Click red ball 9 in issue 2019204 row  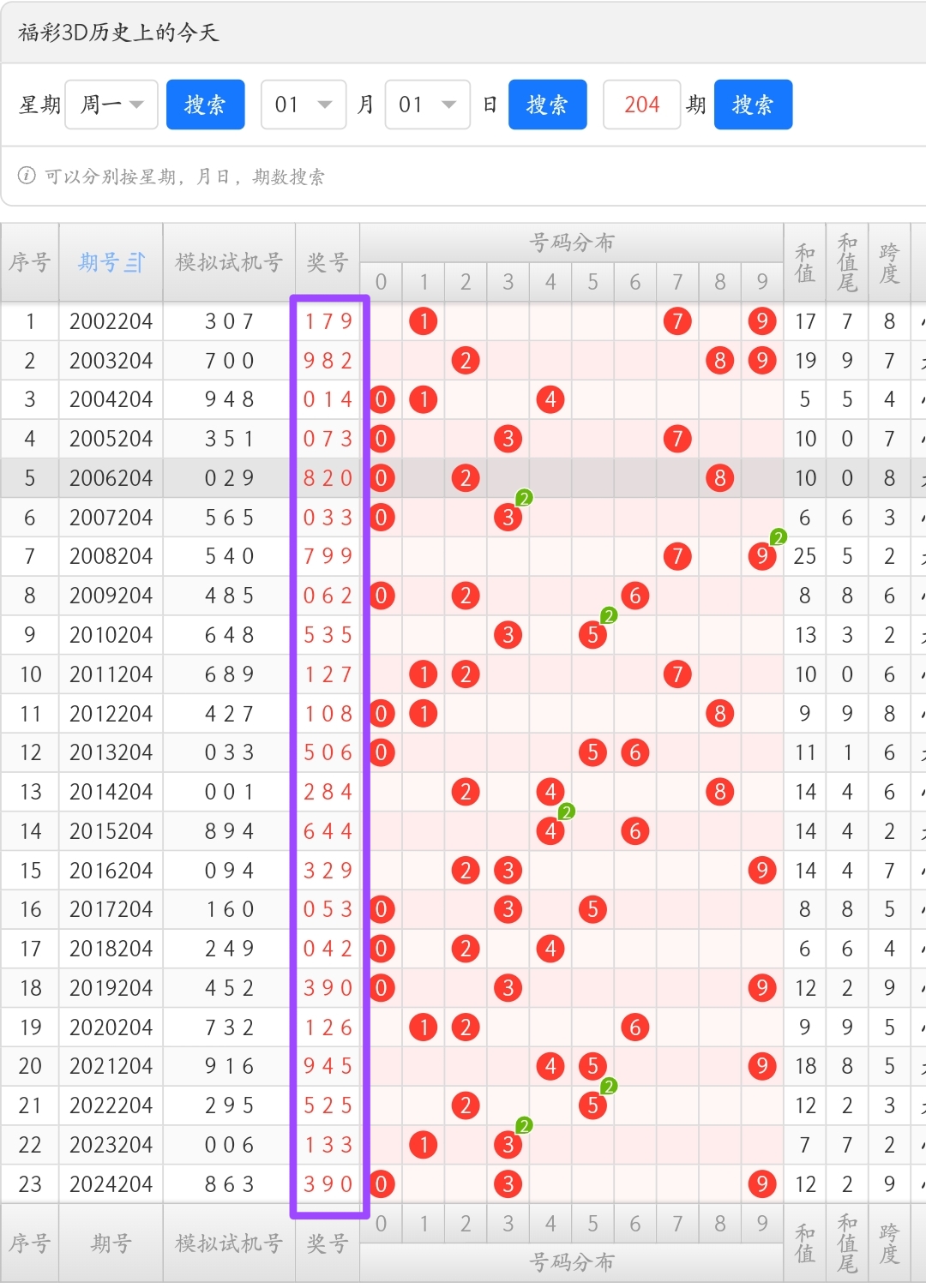762,988
